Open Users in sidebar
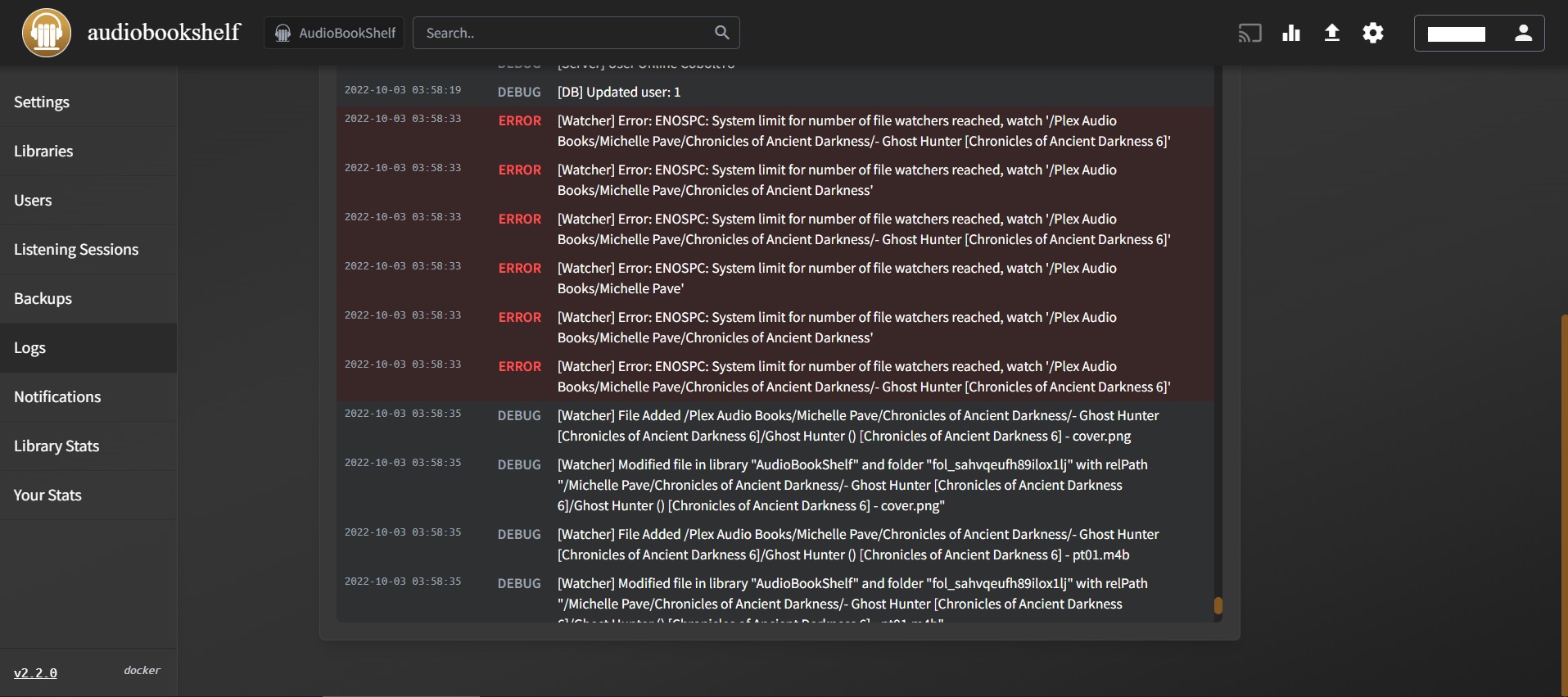Screen dimensions: 1568x697 click(88, 201)
